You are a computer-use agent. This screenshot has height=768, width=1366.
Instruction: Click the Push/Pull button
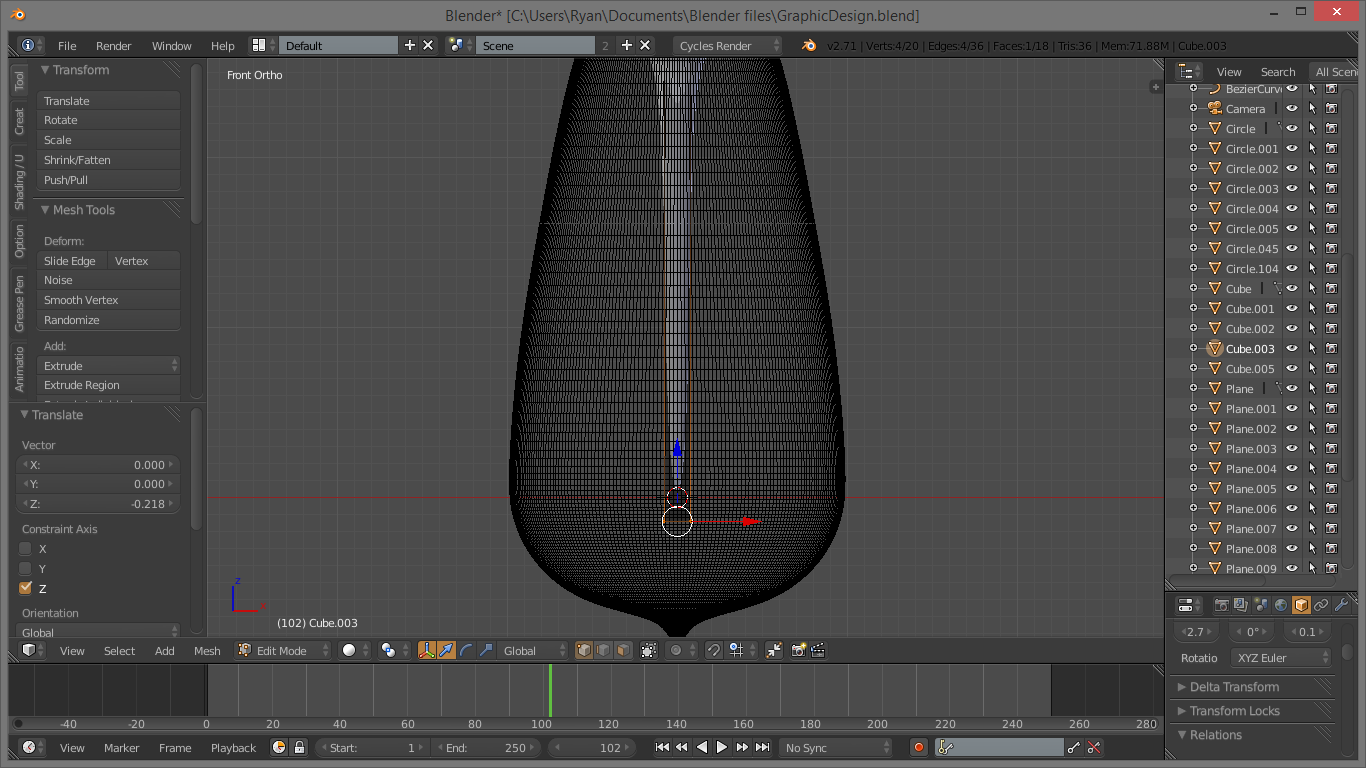[x=109, y=180]
